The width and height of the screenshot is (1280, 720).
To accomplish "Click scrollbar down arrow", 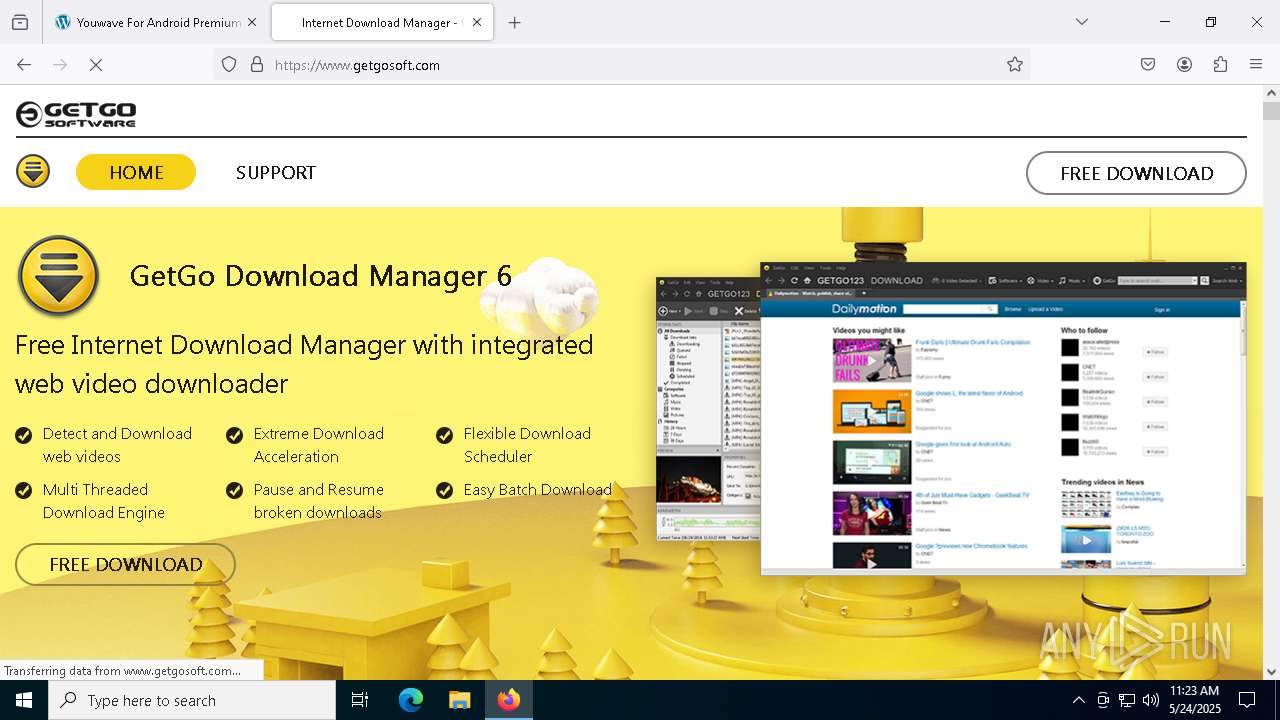I will (x=1271, y=672).
